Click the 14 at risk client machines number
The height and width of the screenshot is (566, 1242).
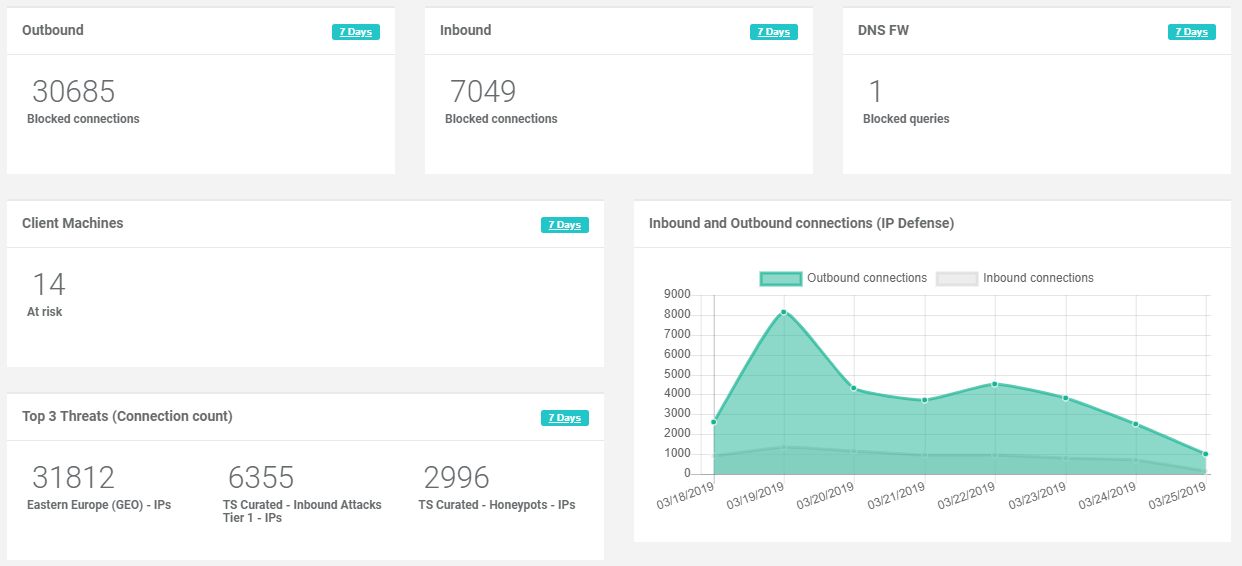coord(49,285)
